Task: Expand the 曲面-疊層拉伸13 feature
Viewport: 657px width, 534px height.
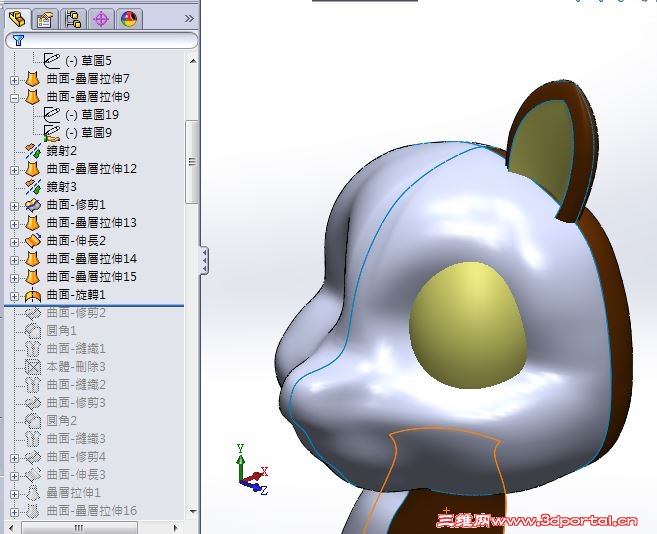Action: pyautogui.click(x=14, y=224)
